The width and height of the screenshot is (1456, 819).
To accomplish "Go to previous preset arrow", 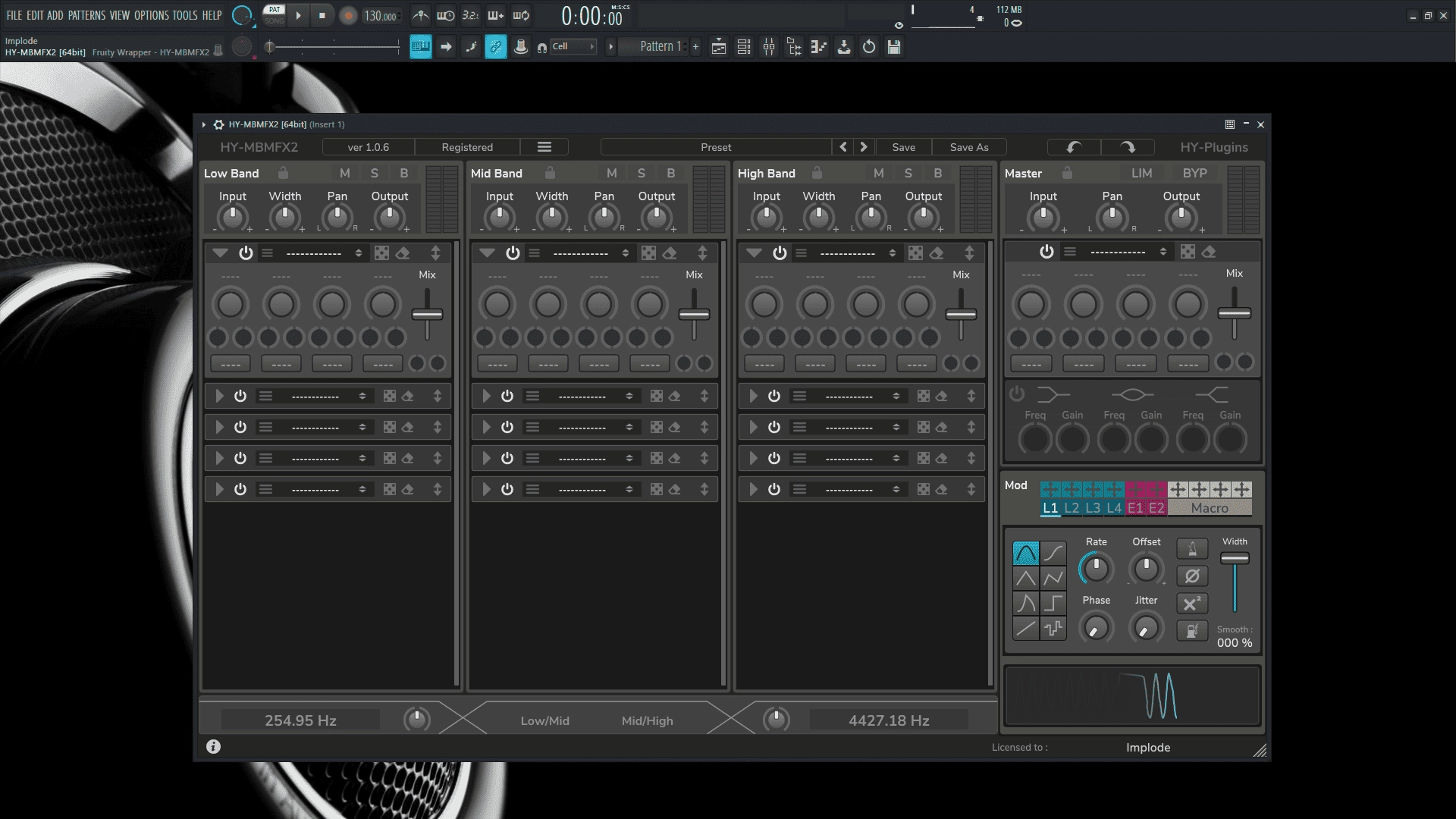I will click(x=843, y=147).
